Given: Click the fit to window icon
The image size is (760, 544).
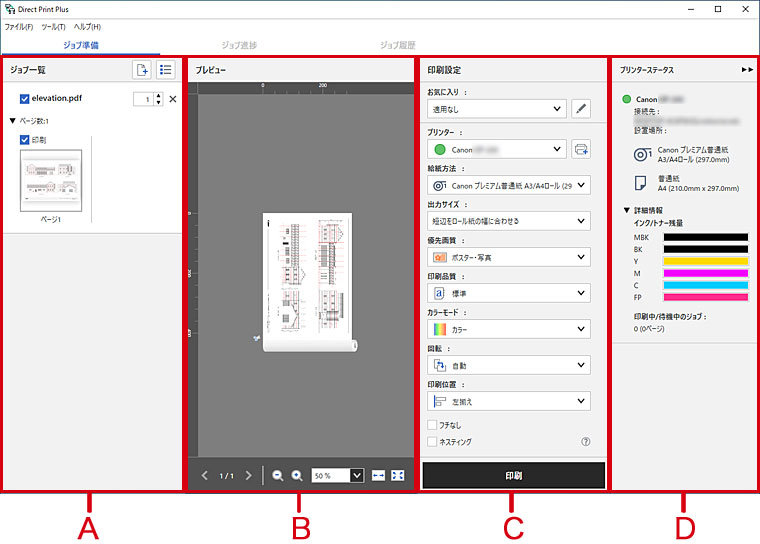Looking at the screenshot, I should pyautogui.click(x=398, y=475).
